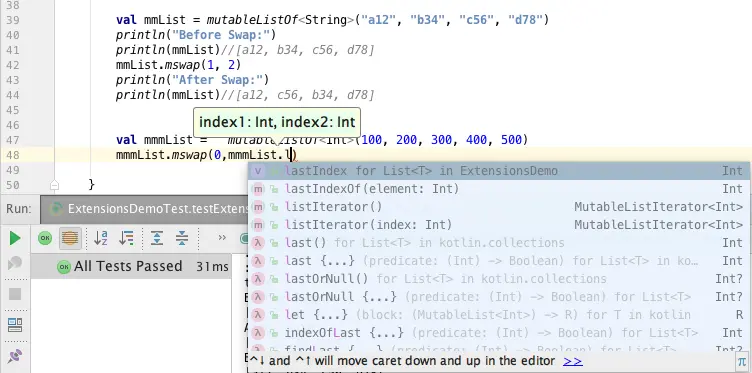Toggle Show Ignored tests filter button
The image size is (752, 373).
tap(70, 238)
